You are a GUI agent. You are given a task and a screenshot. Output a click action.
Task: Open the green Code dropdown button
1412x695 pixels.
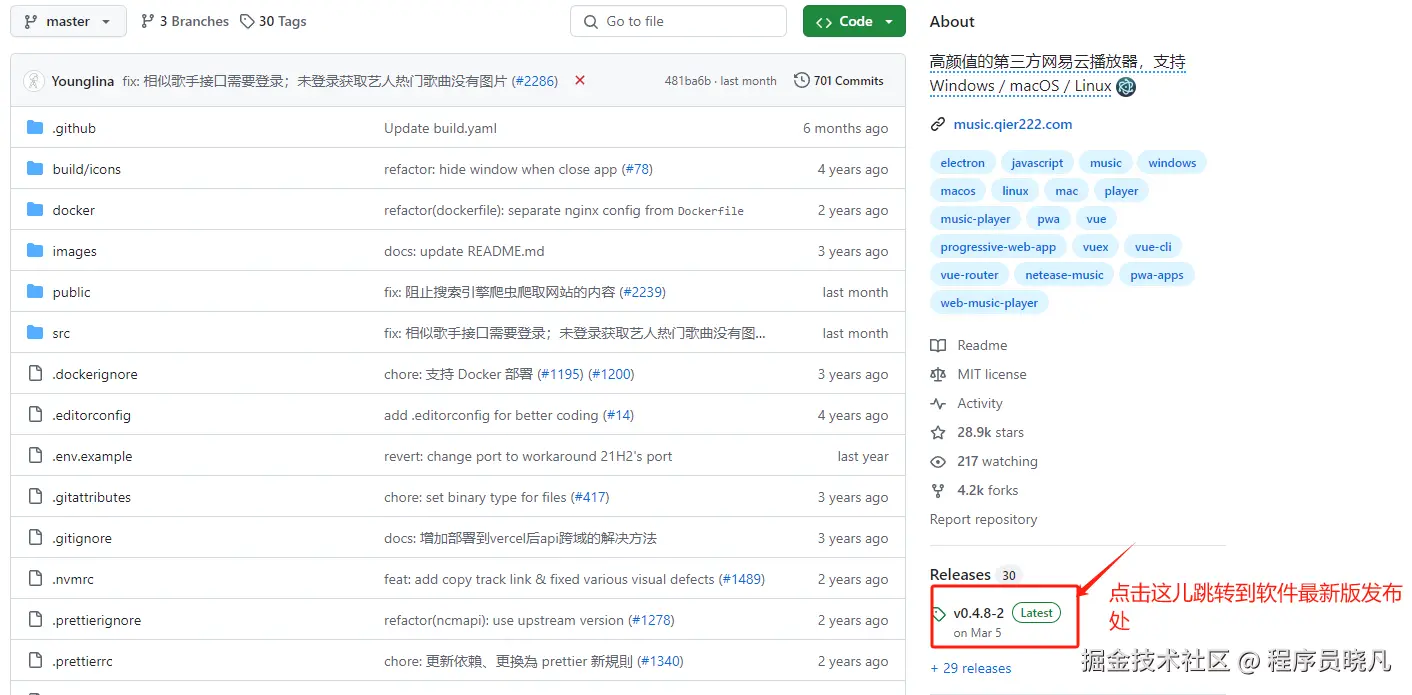(854, 21)
